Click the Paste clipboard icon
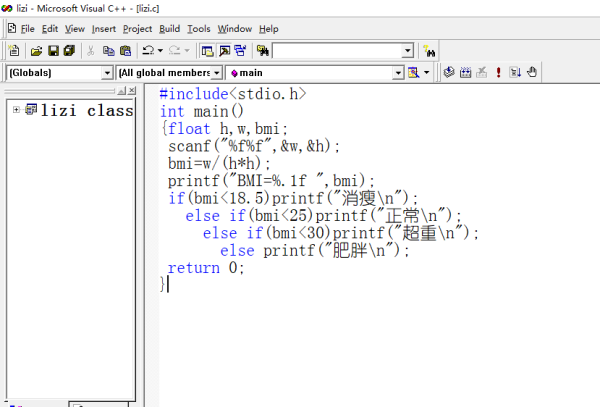This screenshot has width=600, height=407. (x=126, y=50)
